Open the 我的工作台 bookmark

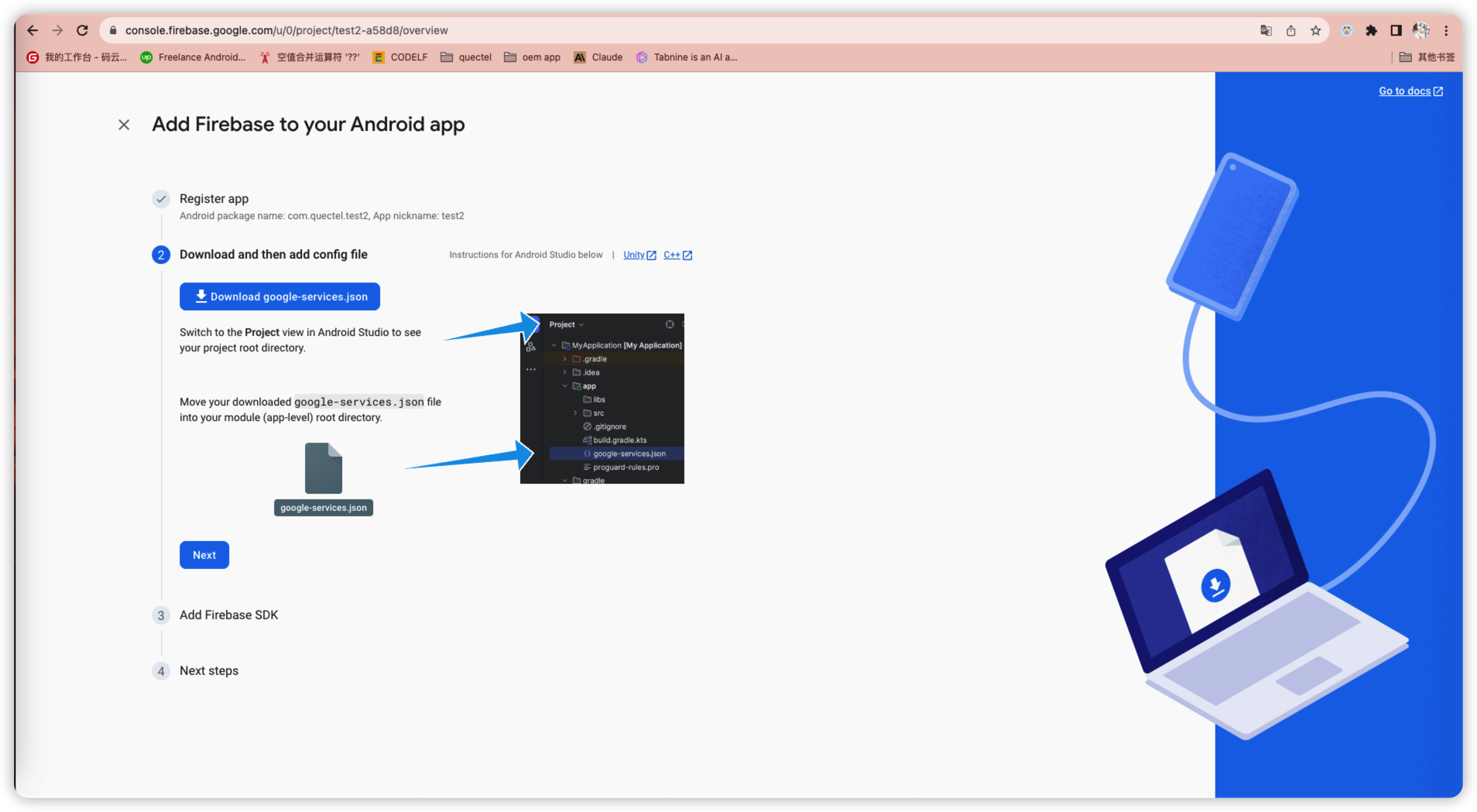click(77, 57)
